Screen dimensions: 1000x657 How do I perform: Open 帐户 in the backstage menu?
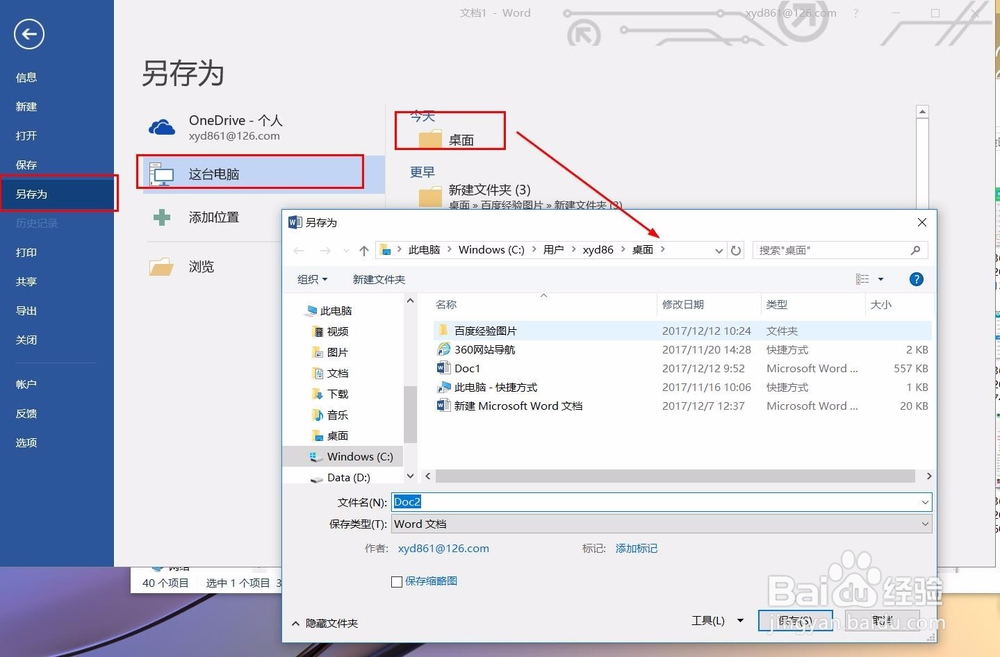(x=26, y=384)
